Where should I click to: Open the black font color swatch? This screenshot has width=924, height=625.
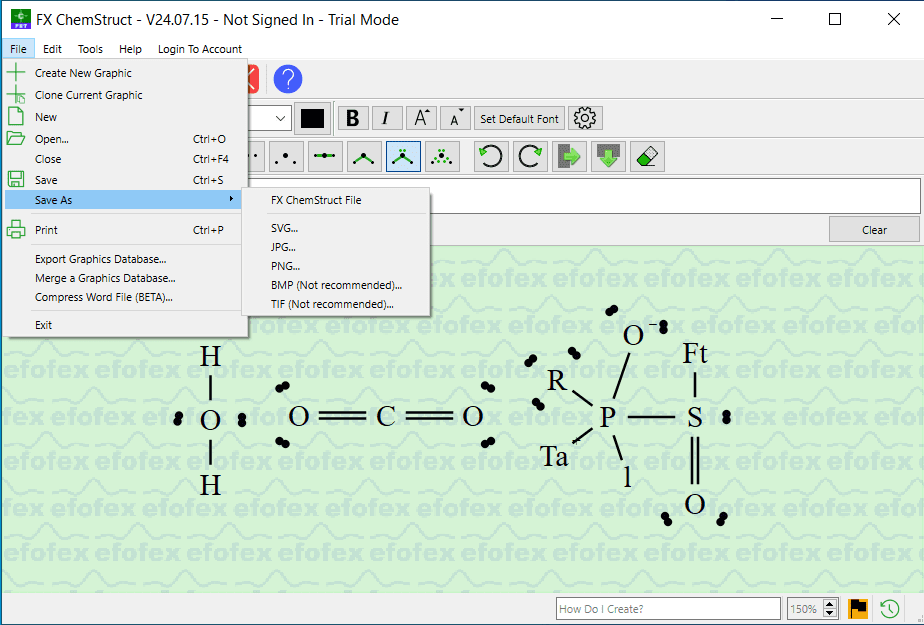tap(312, 118)
